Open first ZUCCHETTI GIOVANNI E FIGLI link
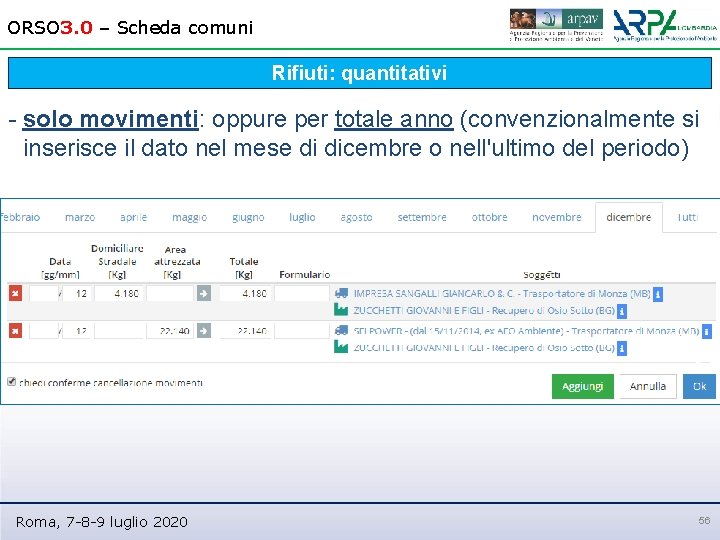720x540 pixels. pyautogui.click(x=484, y=310)
